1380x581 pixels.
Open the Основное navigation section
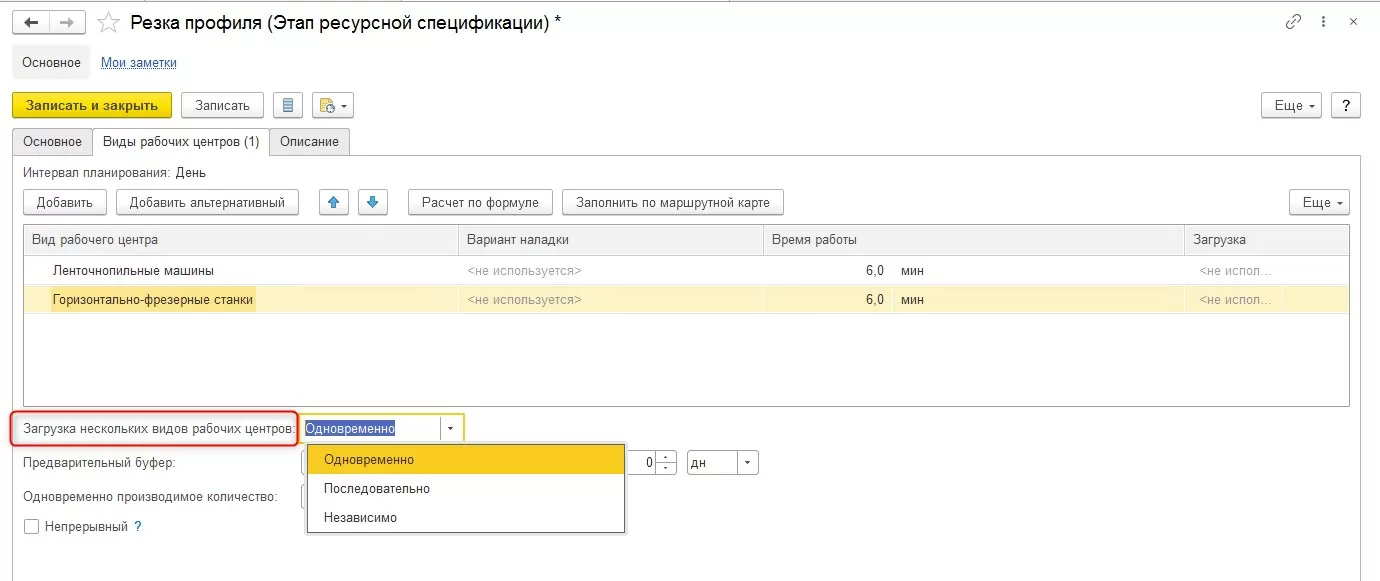point(51,62)
